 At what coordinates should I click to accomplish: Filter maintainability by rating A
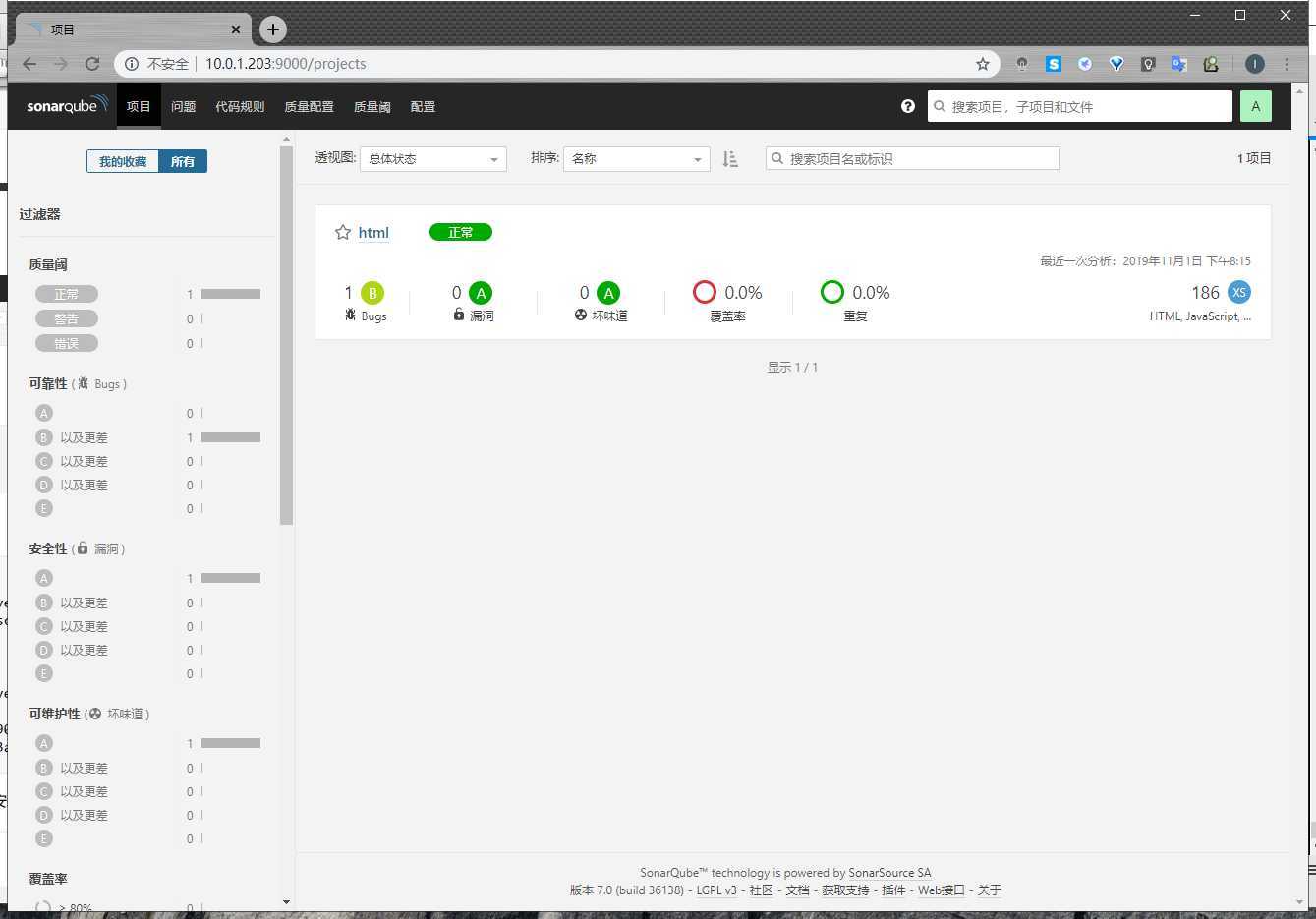[43, 743]
